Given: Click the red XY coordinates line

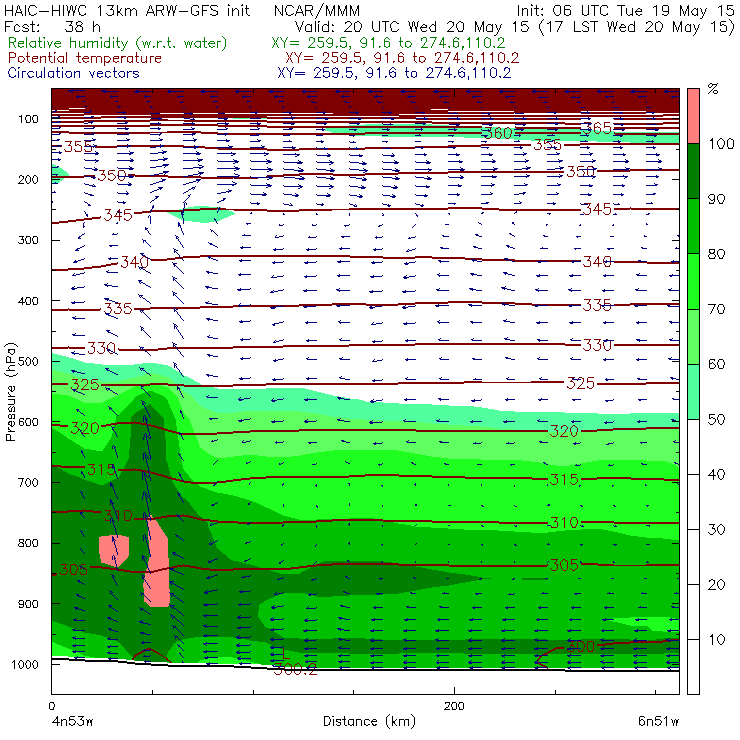Looking at the screenshot, I should pos(402,58).
